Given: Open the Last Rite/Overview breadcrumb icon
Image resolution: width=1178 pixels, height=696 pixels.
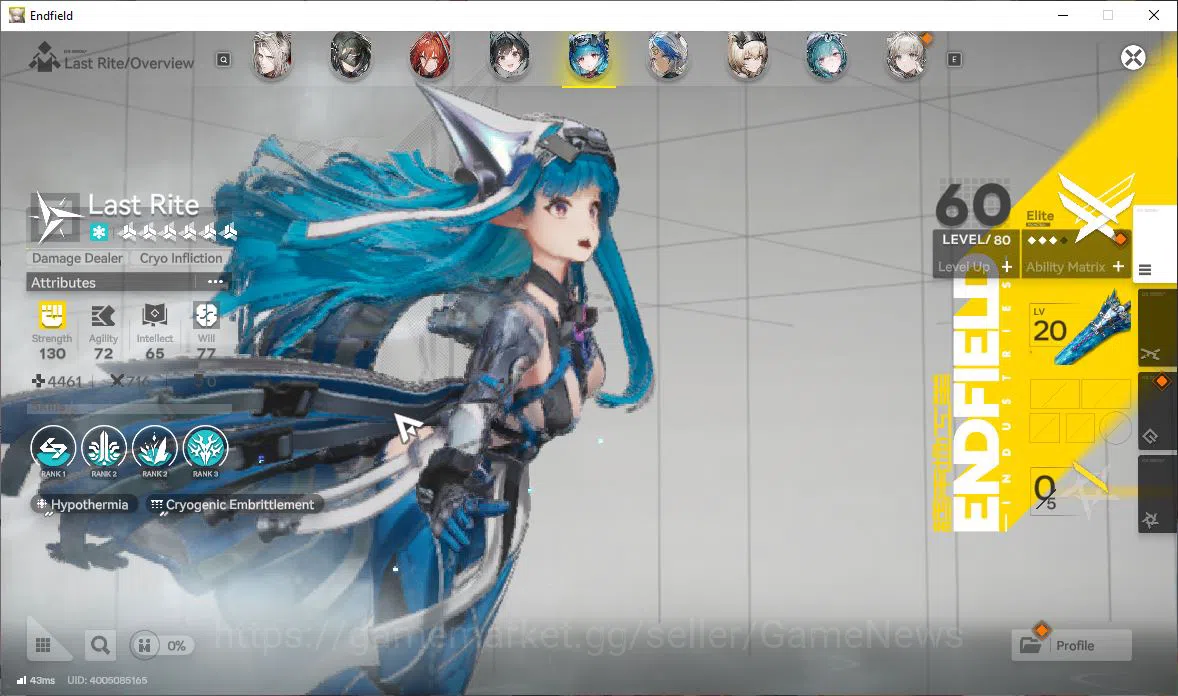Looking at the screenshot, I should pos(44,57).
